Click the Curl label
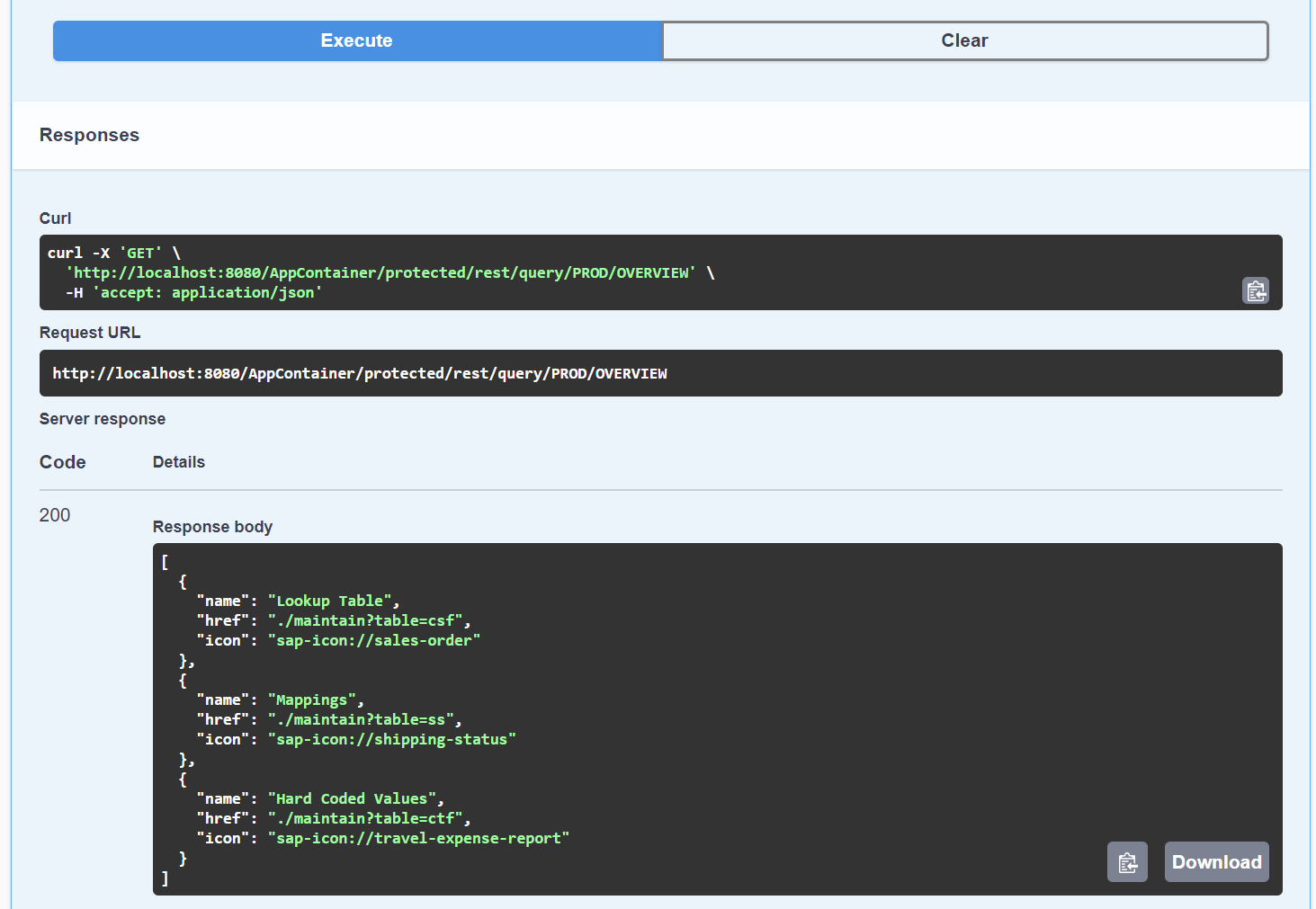 (x=55, y=218)
